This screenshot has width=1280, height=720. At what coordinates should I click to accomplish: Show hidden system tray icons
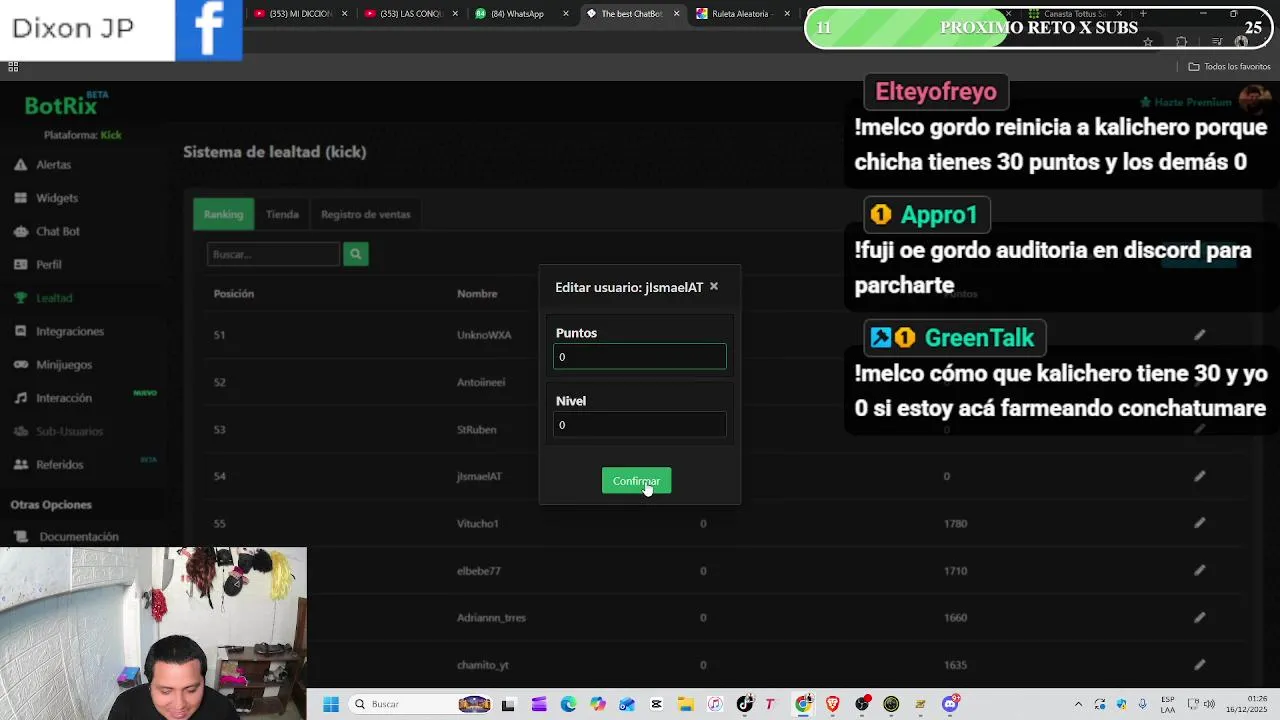(1078, 704)
